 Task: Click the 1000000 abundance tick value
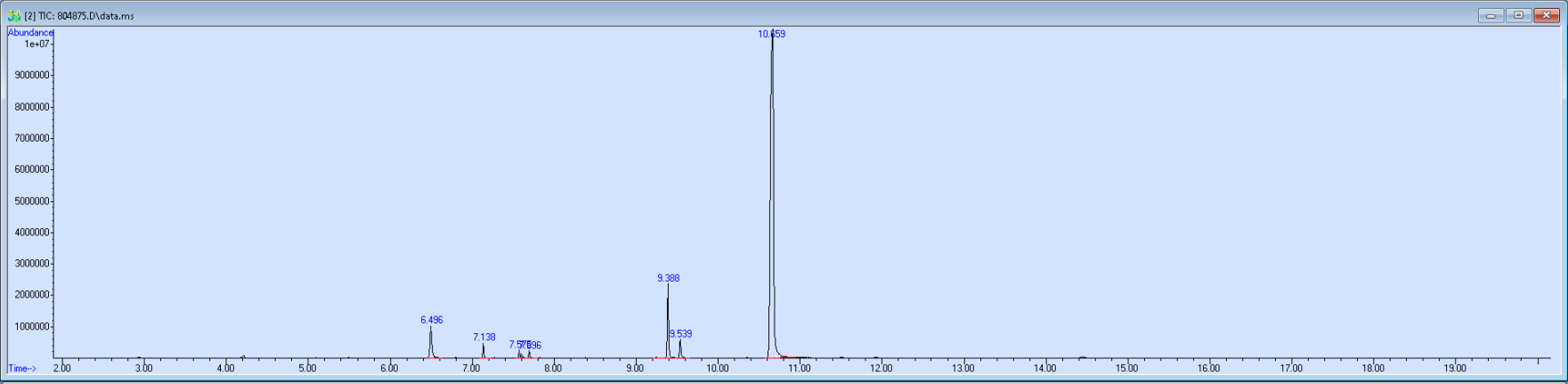(x=32, y=327)
